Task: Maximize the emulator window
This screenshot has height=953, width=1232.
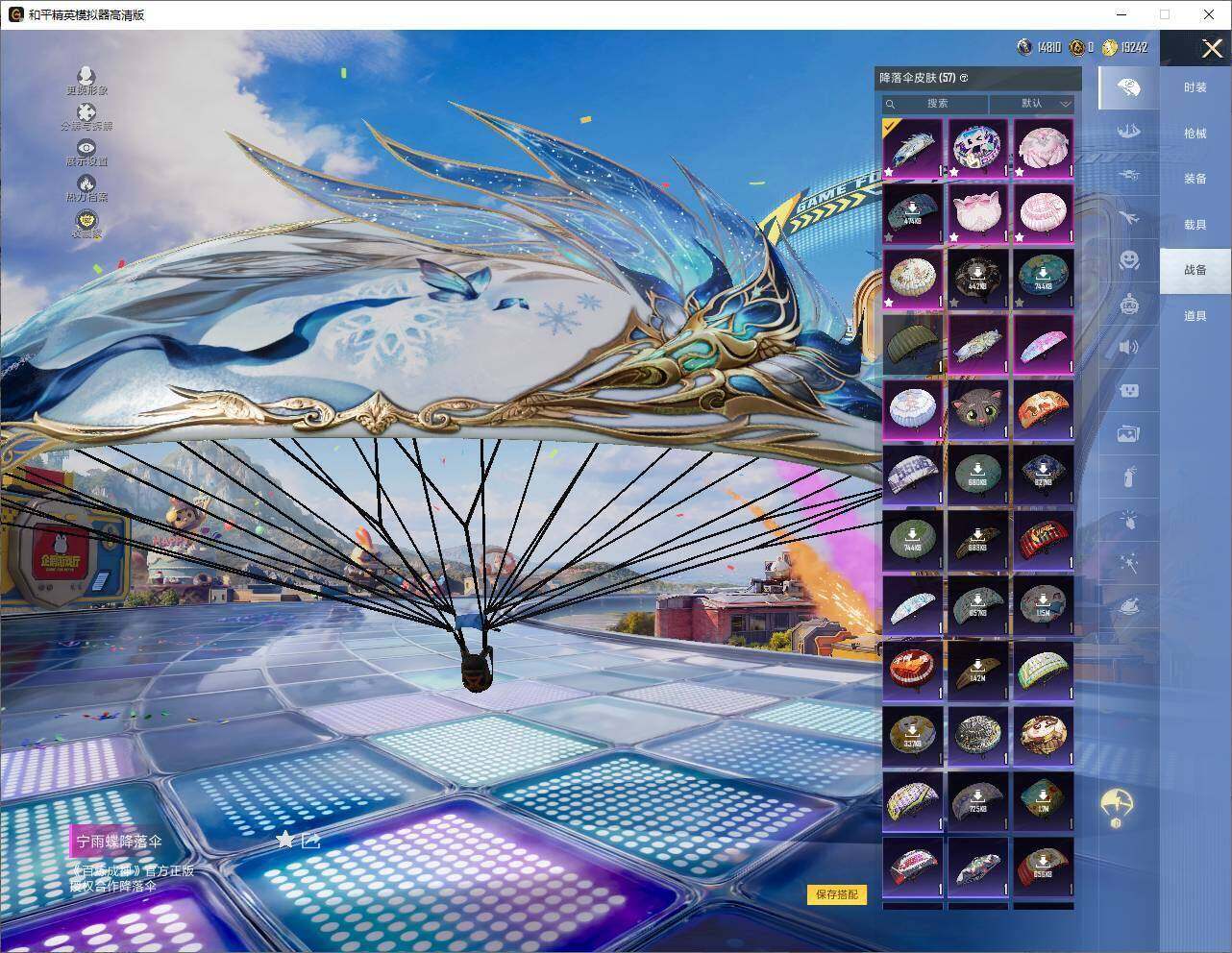Action: click(x=1165, y=14)
